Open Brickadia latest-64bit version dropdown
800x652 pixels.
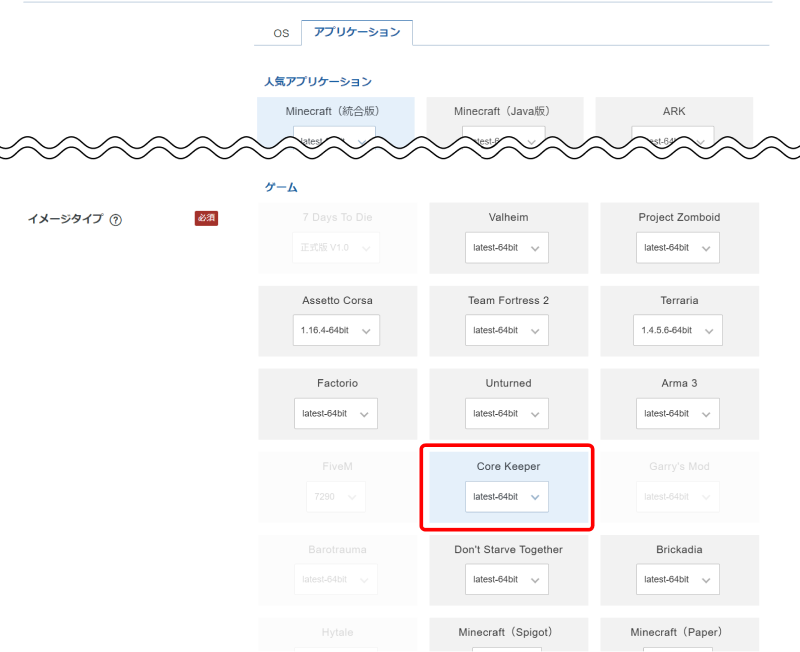click(x=678, y=580)
